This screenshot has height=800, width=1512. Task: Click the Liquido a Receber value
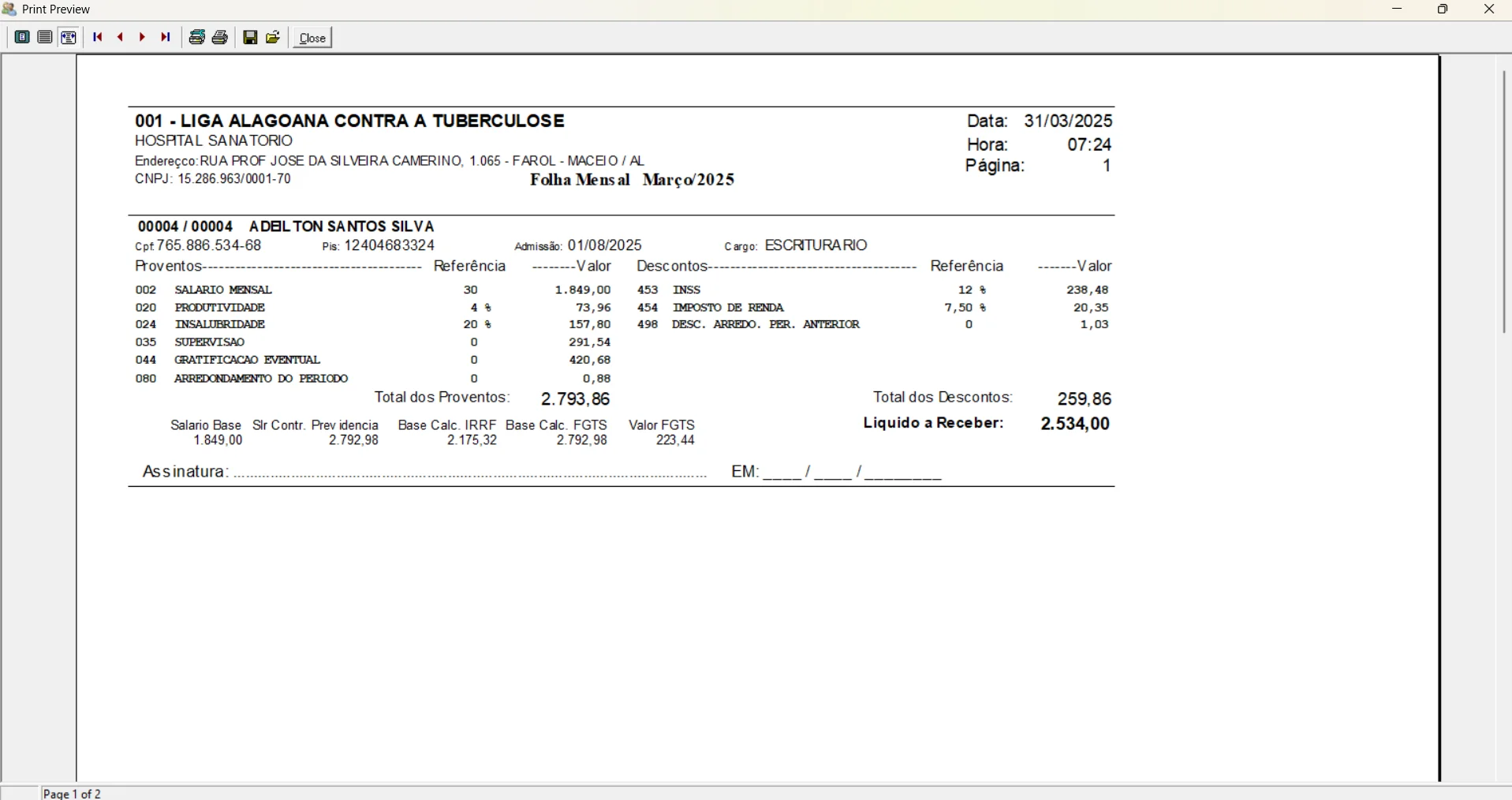tap(1075, 424)
